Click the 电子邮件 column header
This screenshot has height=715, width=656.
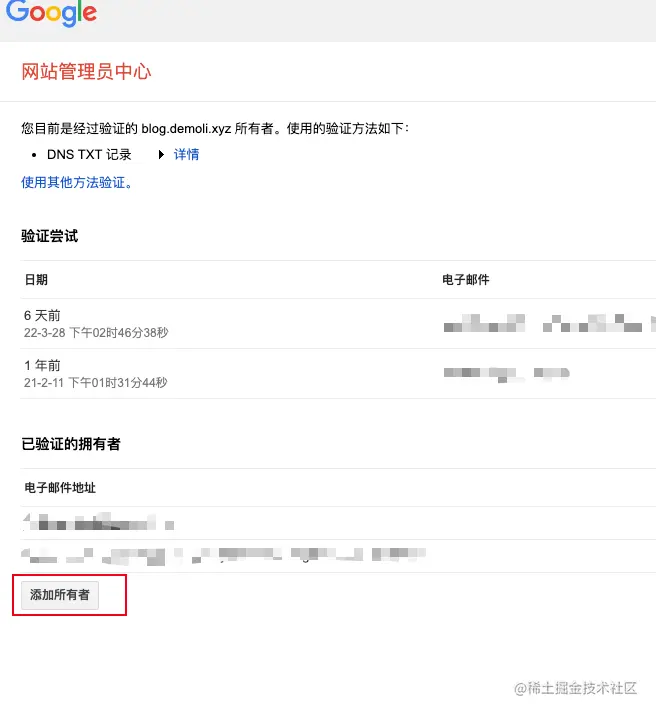pyautogui.click(x=465, y=280)
